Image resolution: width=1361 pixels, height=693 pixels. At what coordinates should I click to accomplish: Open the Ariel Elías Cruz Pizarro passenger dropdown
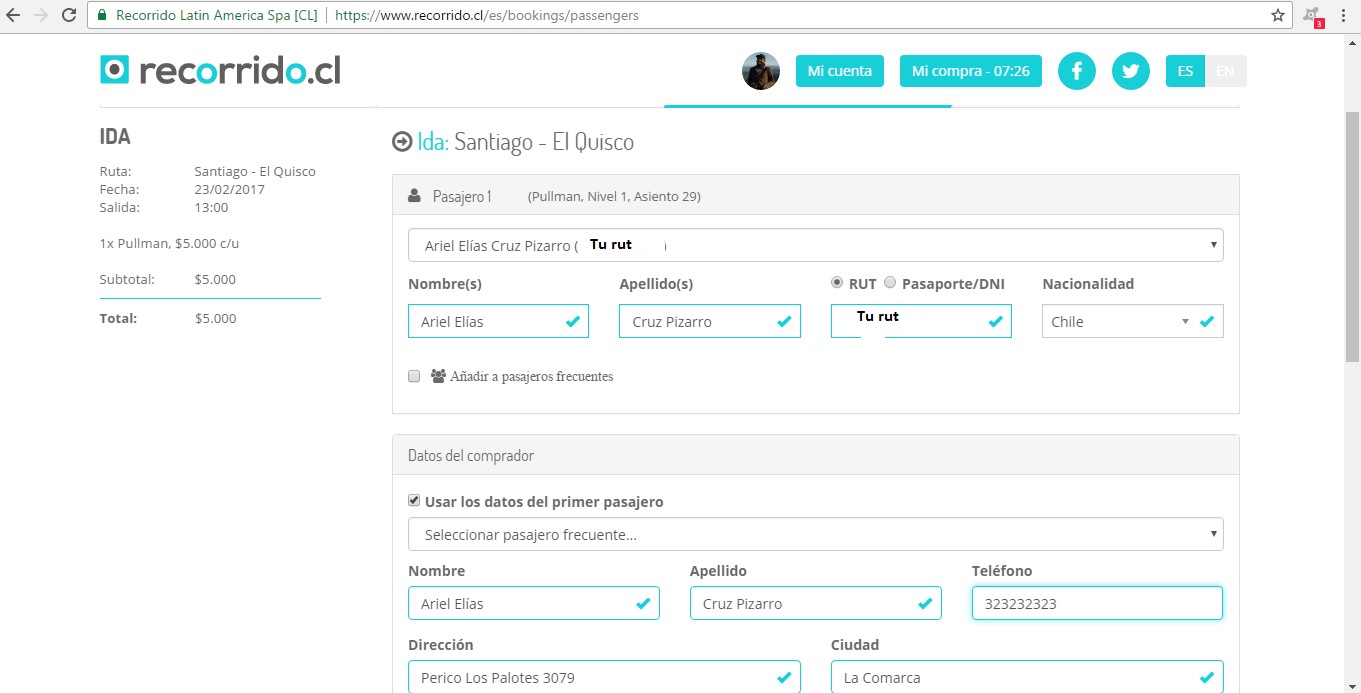[x=815, y=245]
